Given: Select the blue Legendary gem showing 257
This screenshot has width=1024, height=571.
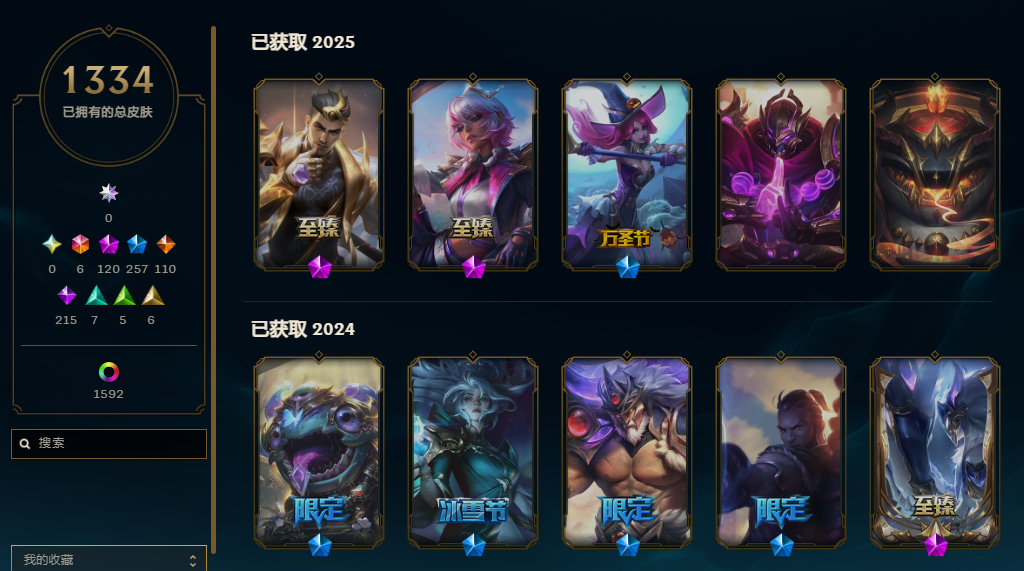Looking at the screenshot, I should tap(136, 244).
